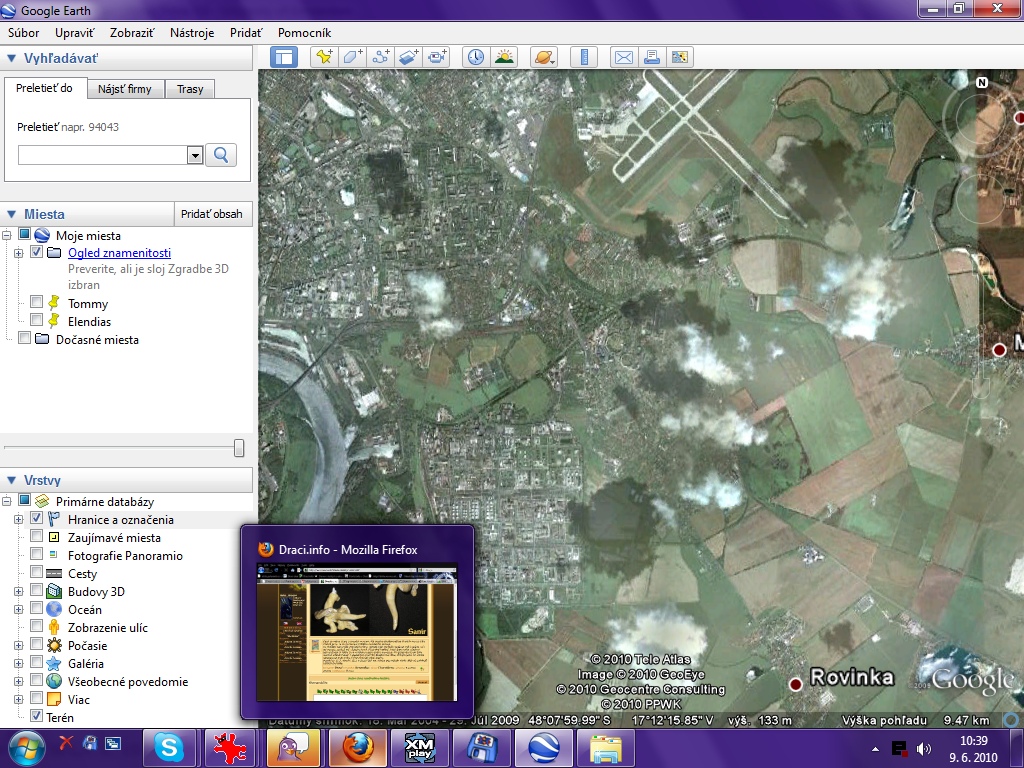Toggle the Elendias placemark checkbox
The width and height of the screenshot is (1024, 768).
coord(37,320)
